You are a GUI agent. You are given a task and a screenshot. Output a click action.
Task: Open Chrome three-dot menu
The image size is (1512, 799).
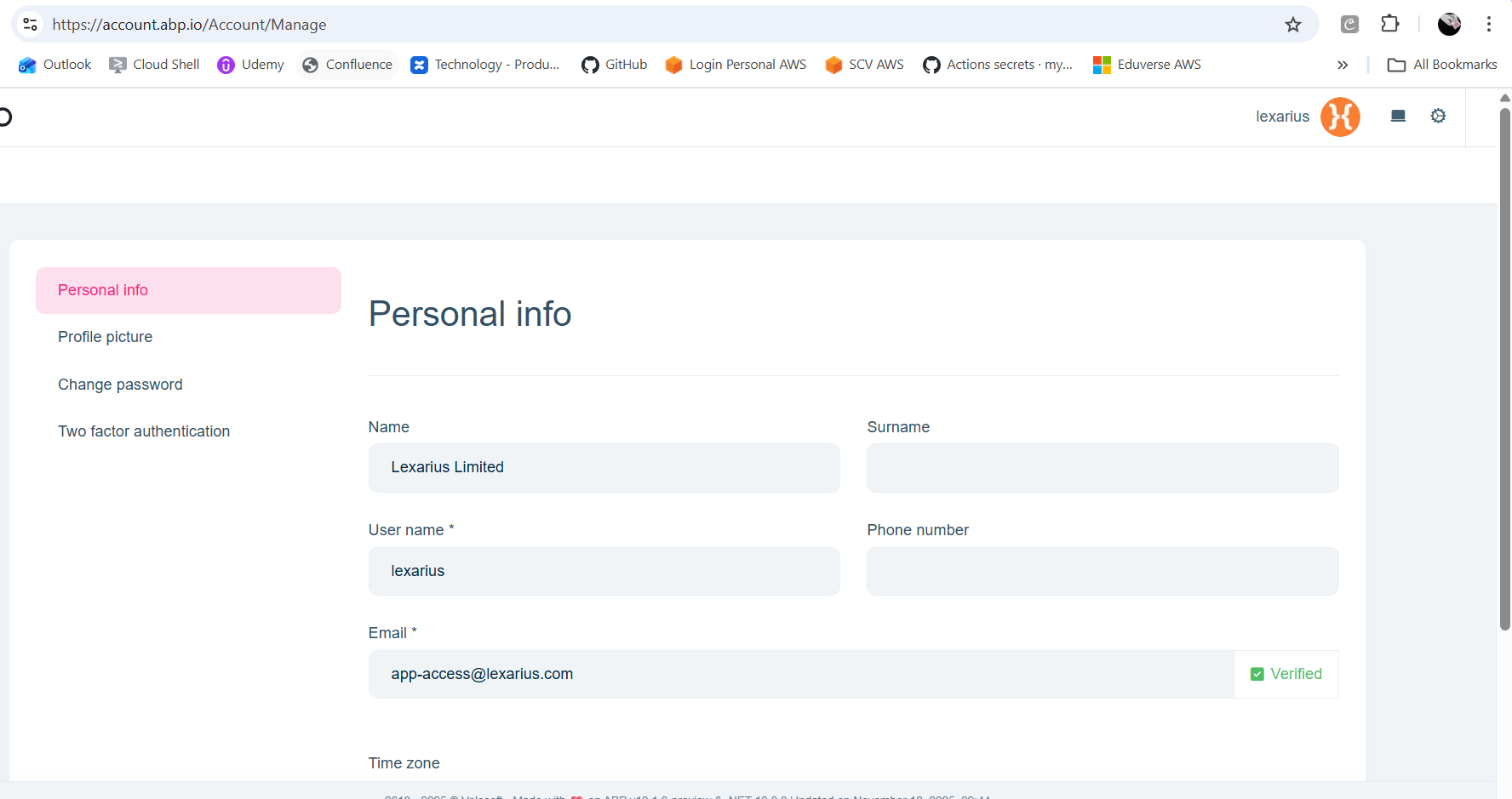click(1488, 24)
